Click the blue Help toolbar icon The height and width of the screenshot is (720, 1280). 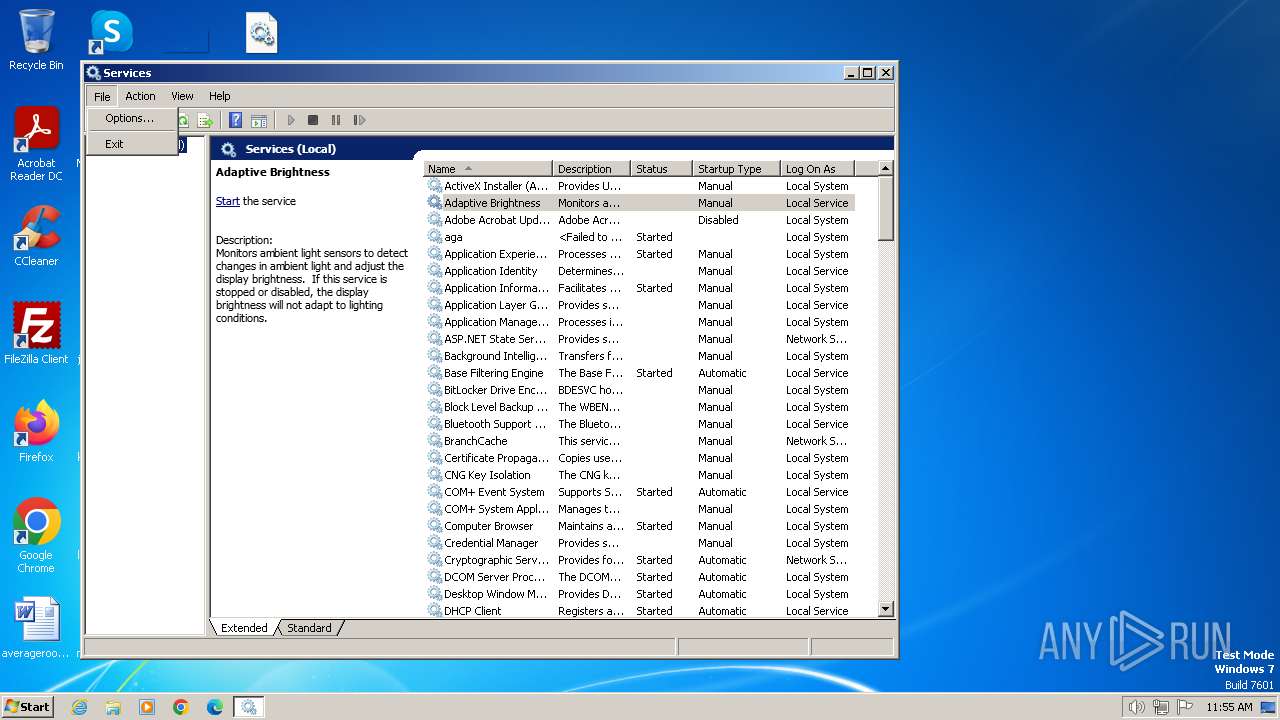tap(236, 120)
